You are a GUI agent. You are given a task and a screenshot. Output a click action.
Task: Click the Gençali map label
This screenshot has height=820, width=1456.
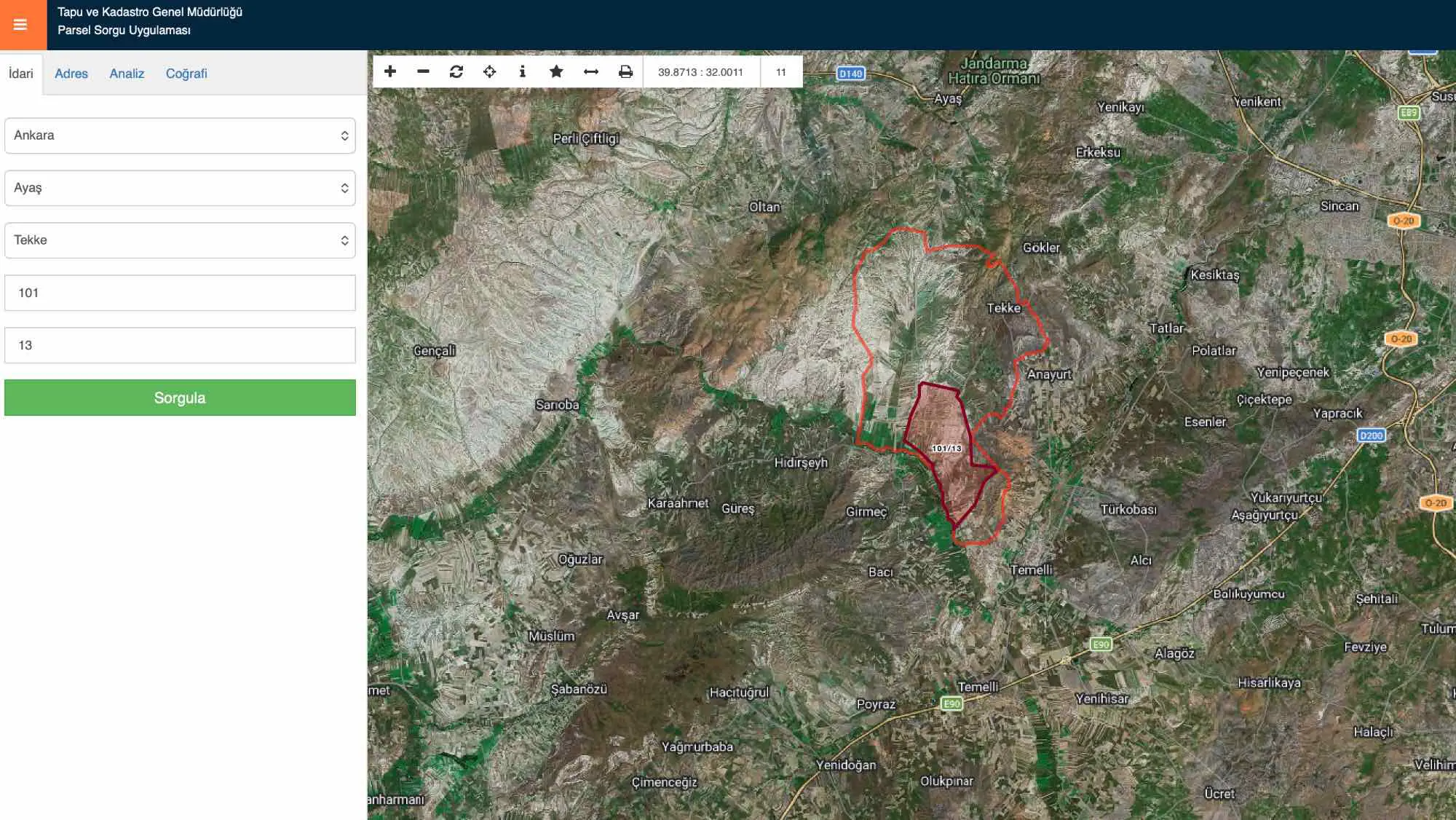(x=435, y=351)
